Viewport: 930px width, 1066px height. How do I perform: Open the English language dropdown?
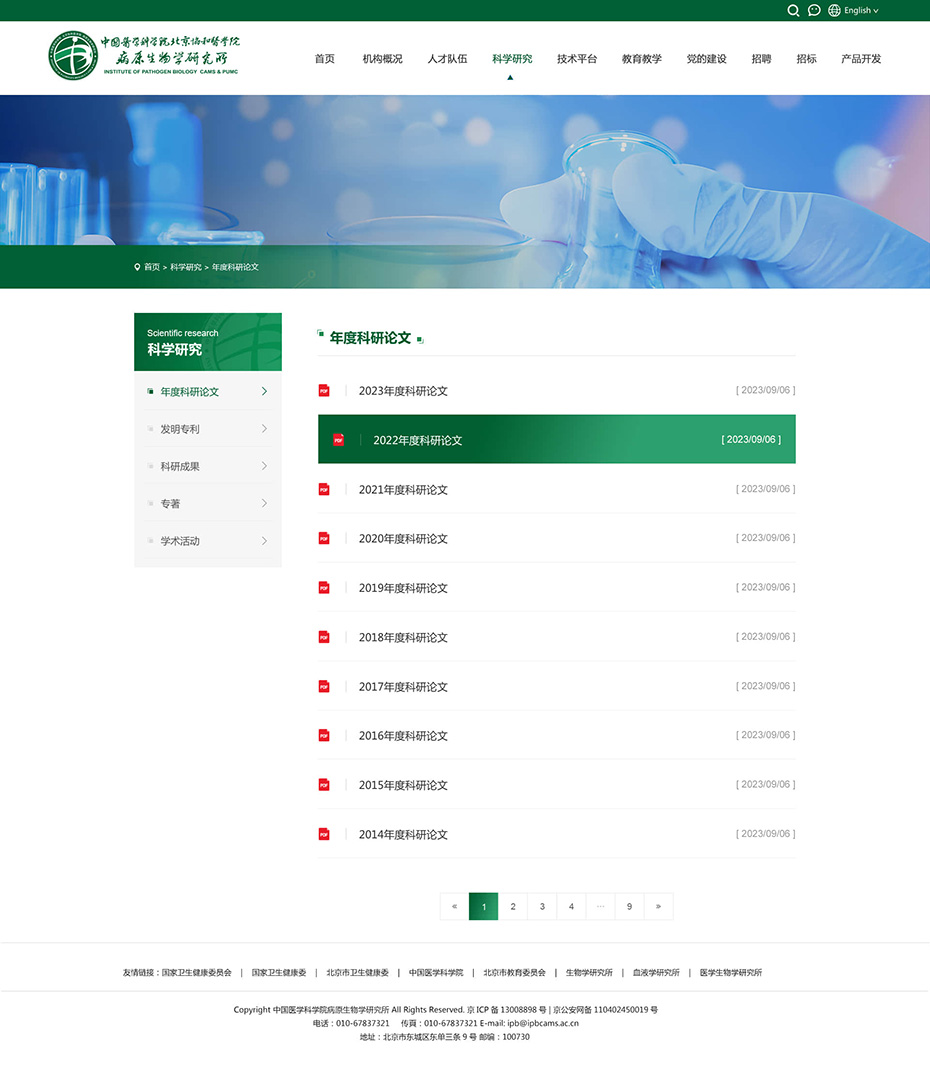[860, 11]
